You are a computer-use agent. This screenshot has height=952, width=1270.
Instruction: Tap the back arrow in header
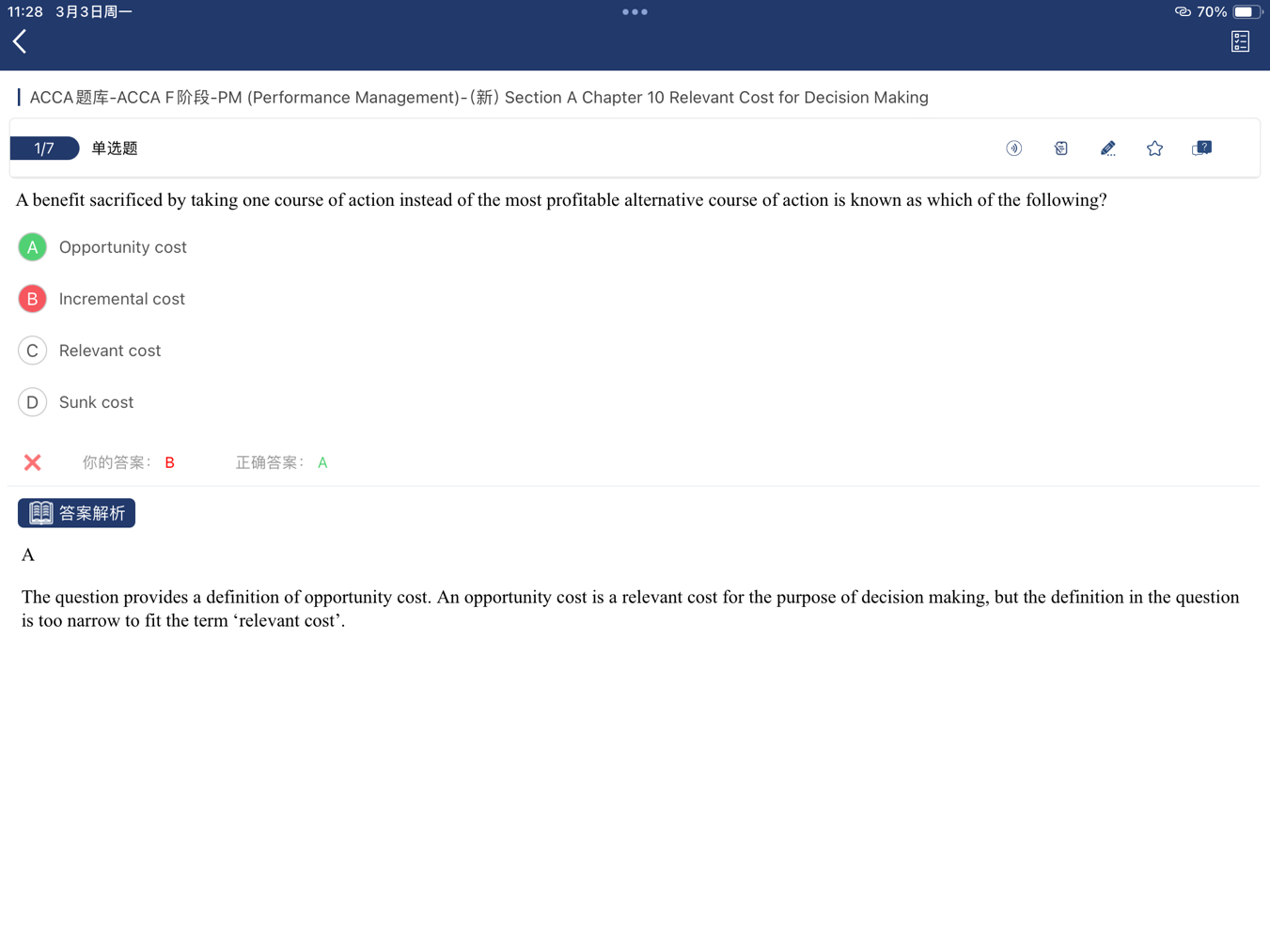click(20, 41)
